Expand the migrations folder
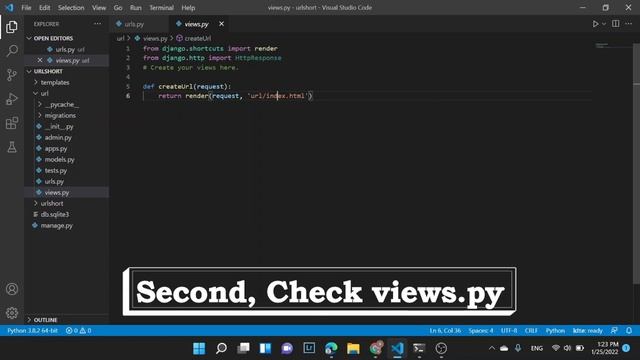 click(67, 116)
